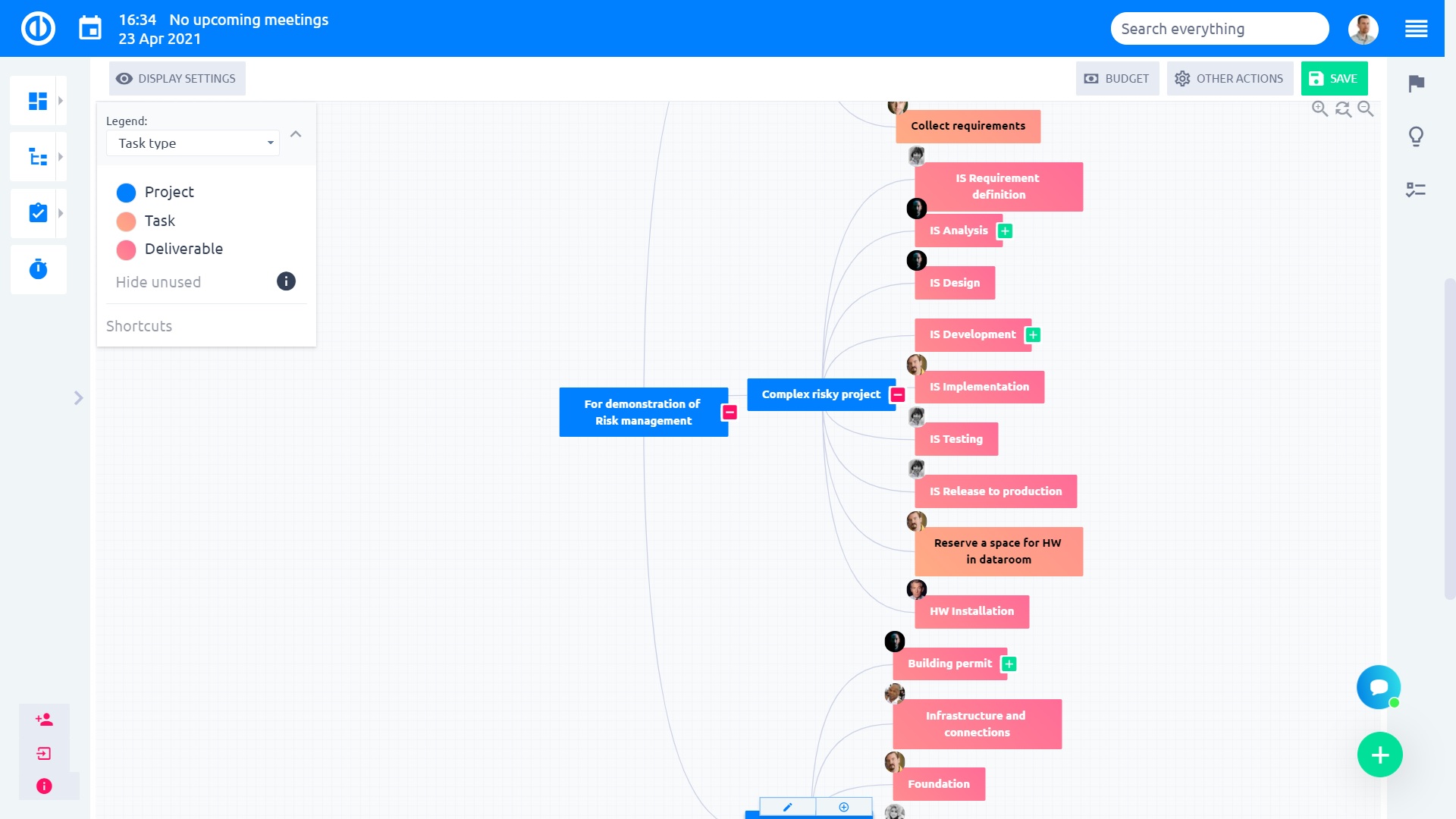Expand the IS Development node
1456x819 pixels.
point(1033,335)
